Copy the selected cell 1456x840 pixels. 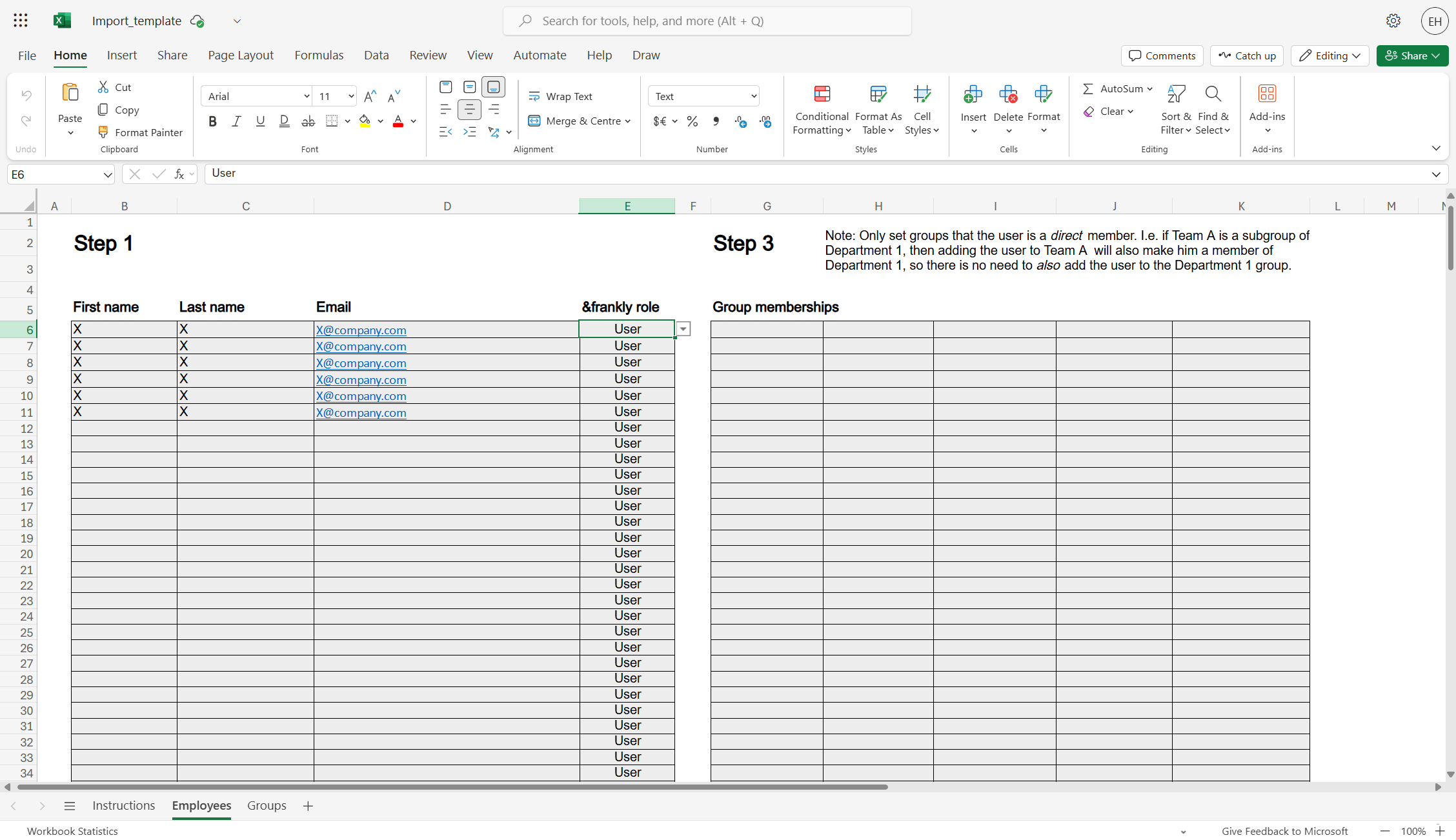(x=118, y=110)
